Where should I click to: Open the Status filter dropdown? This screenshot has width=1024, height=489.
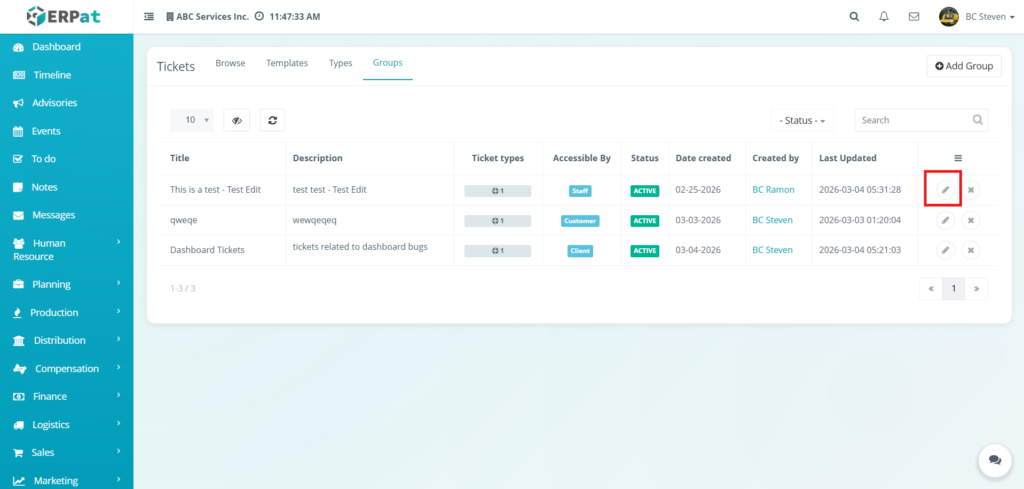803,120
